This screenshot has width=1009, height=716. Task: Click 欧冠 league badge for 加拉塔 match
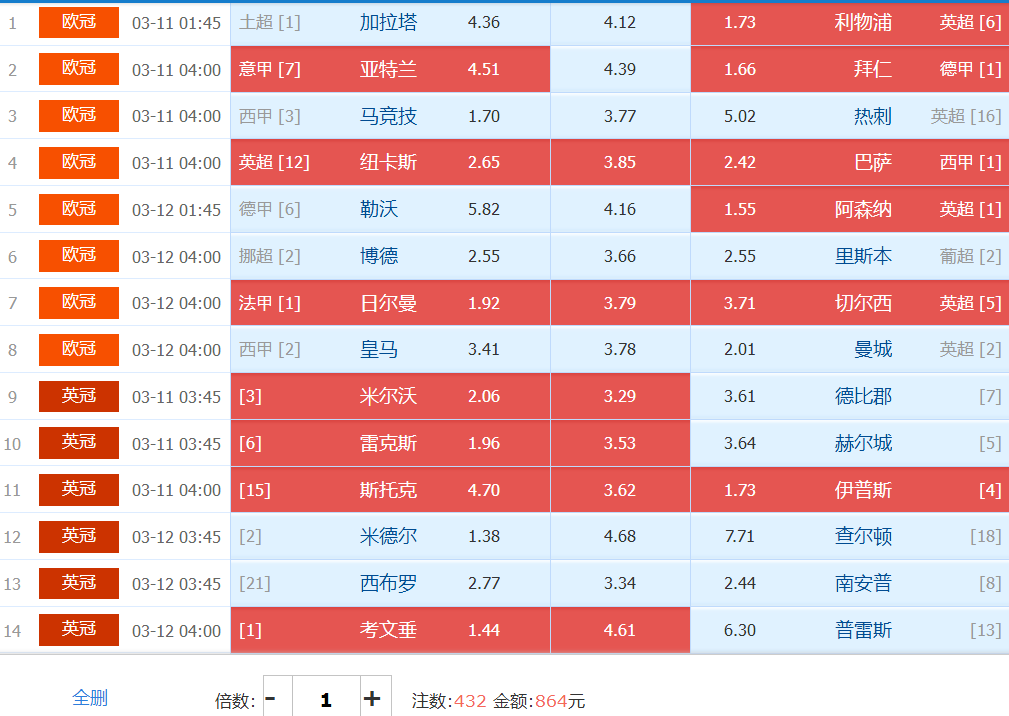79,22
